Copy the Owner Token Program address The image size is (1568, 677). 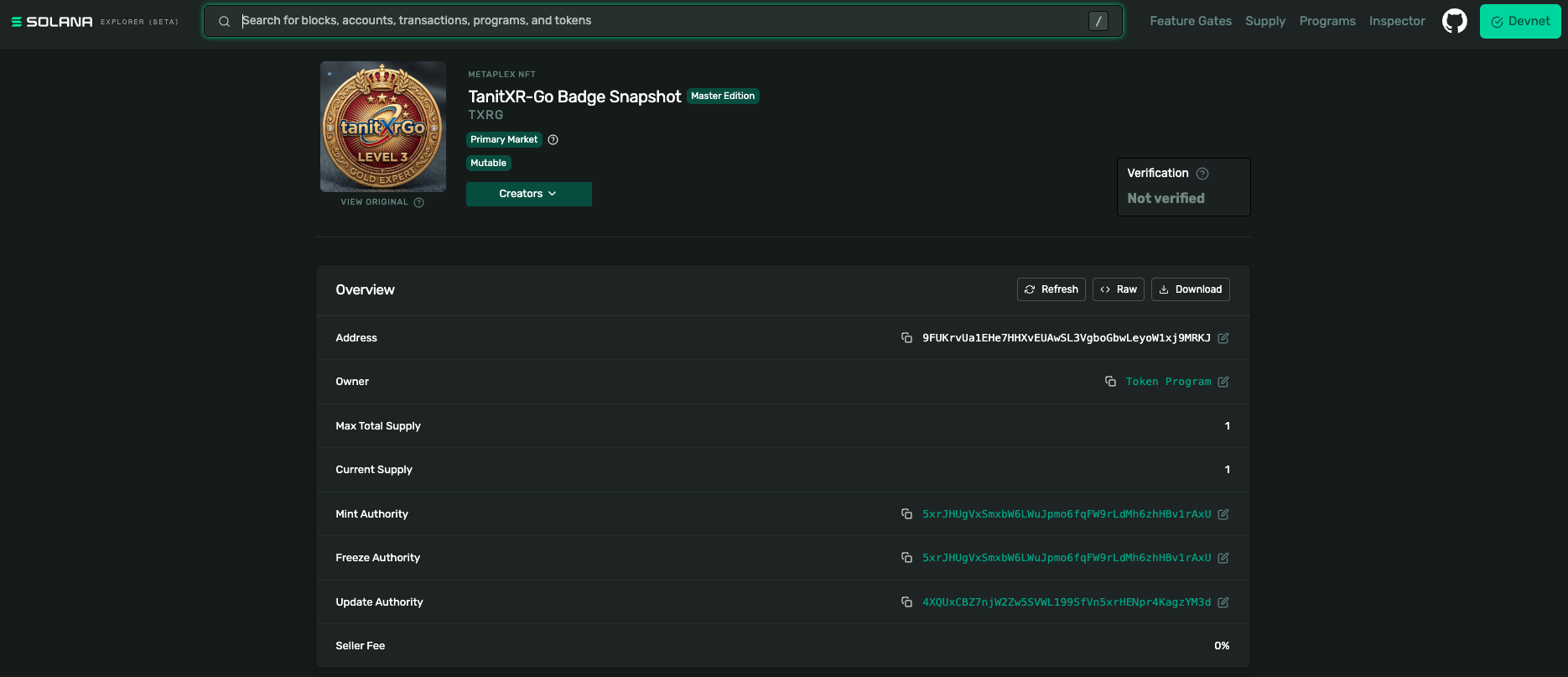(1110, 382)
